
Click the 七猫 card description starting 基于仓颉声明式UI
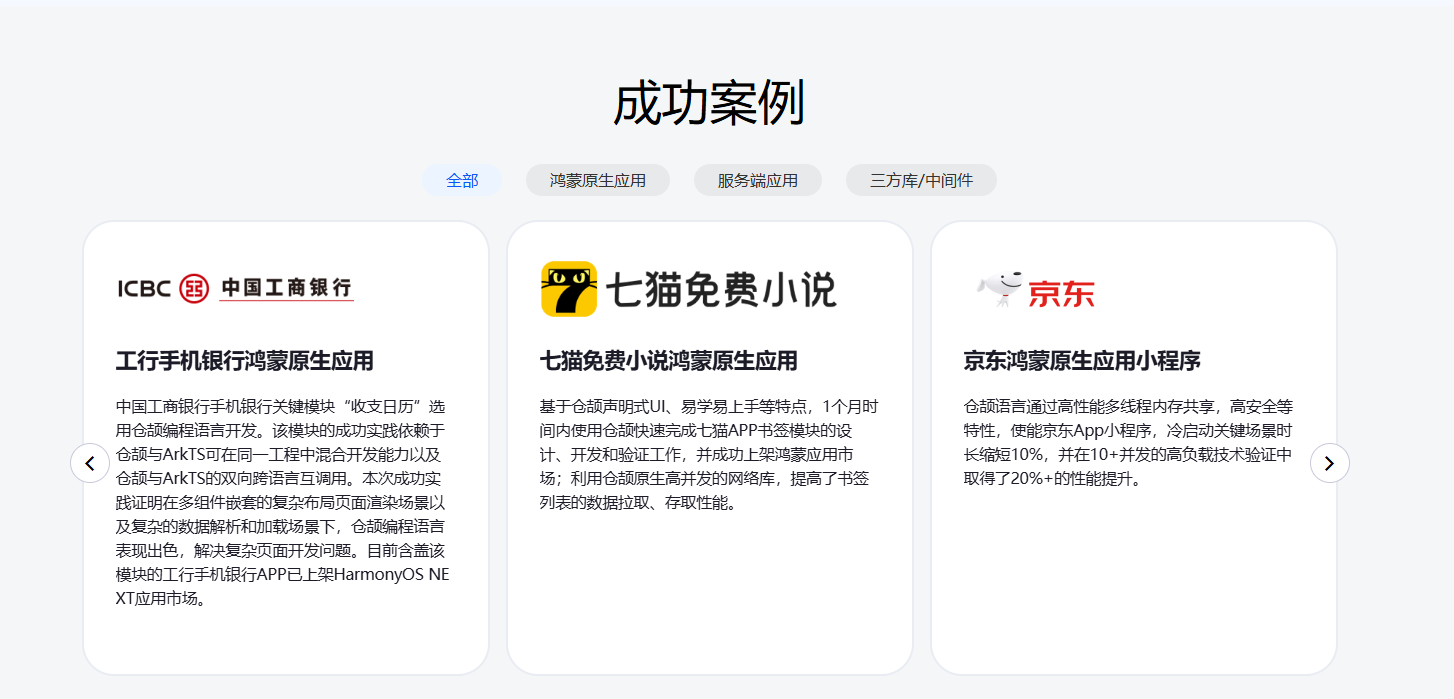click(710, 455)
